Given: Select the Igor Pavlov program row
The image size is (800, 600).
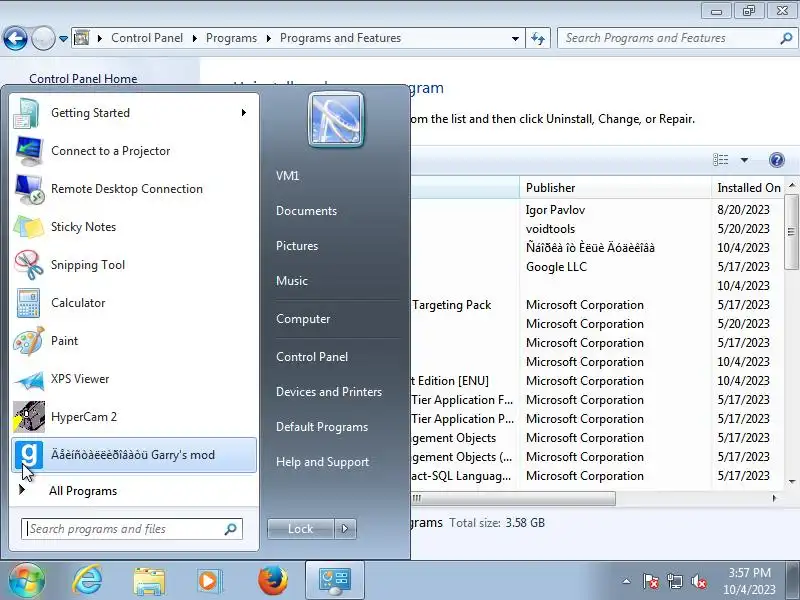Looking at the screenshot, I should tap(595, 210).
